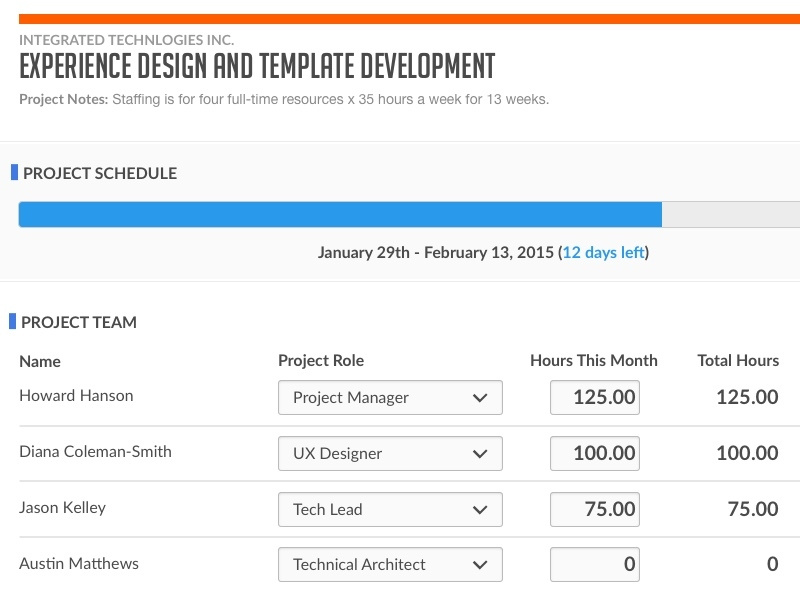Open Diana Coleman-Smith's role dropdown
800x600 pixels.
(x=390, y=453)
